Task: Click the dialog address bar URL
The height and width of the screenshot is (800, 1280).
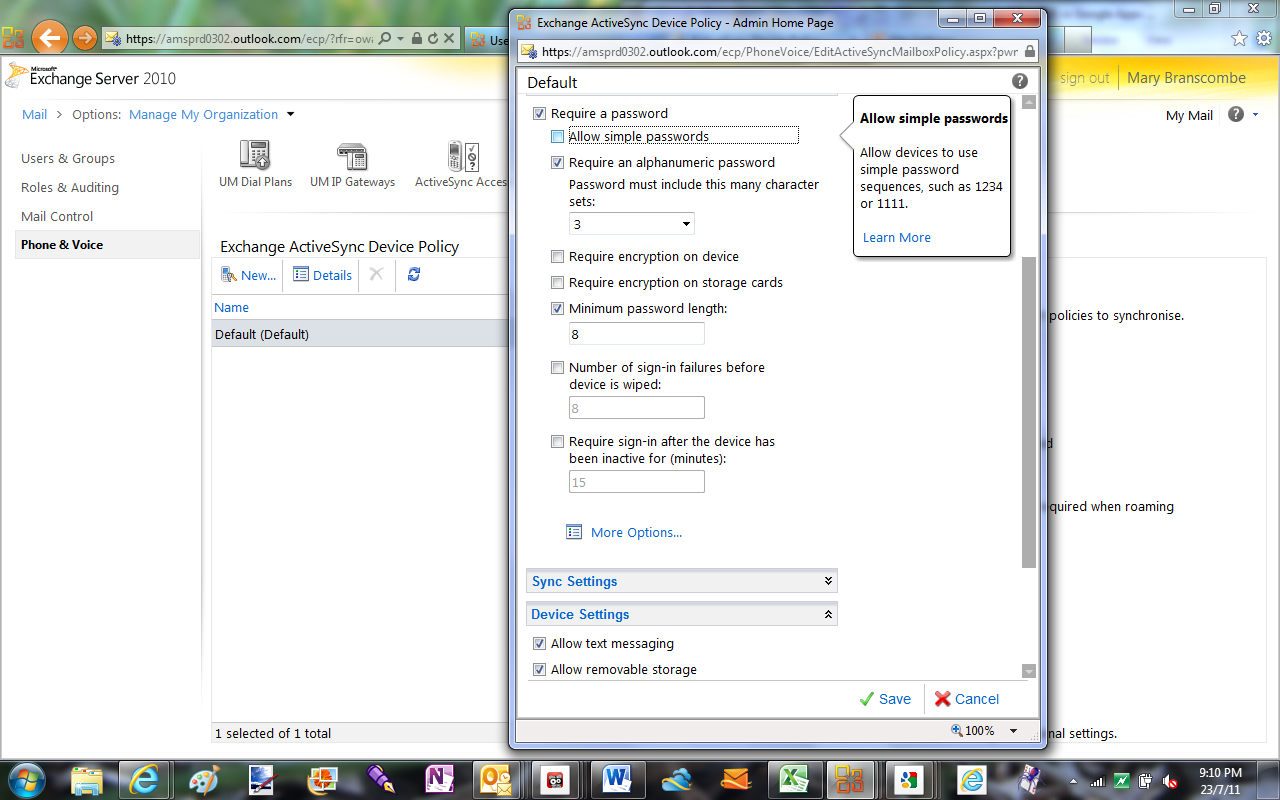Action: pyautogui.click(x=779, y=51)
